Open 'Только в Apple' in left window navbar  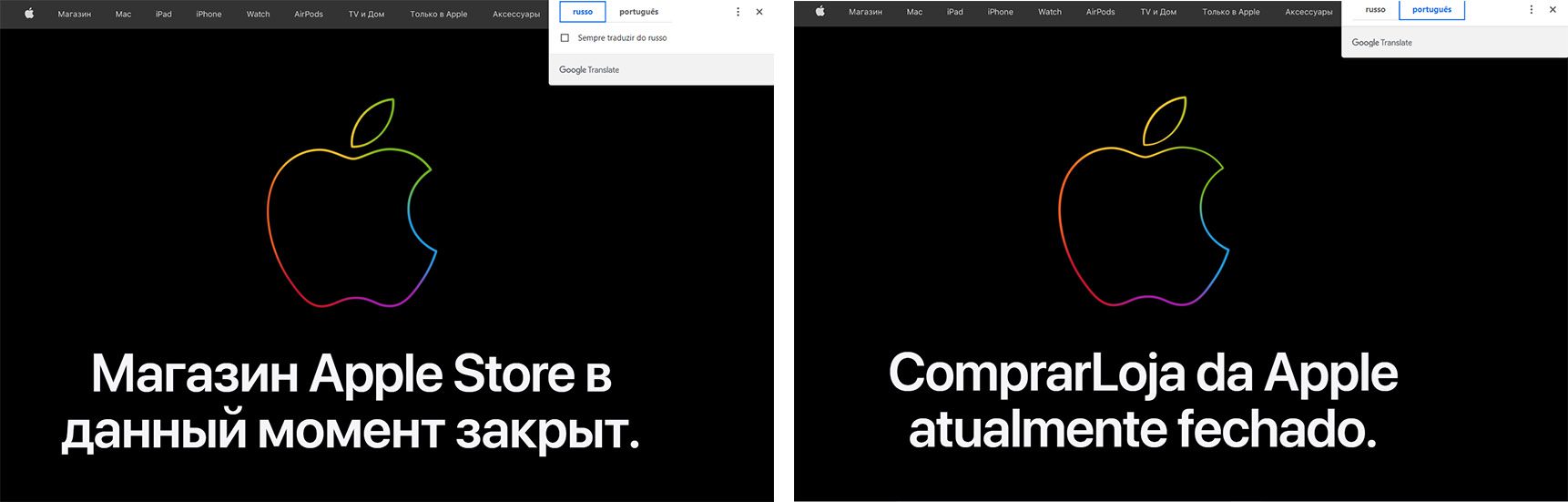pyautogui.click(x=439, y=15)
